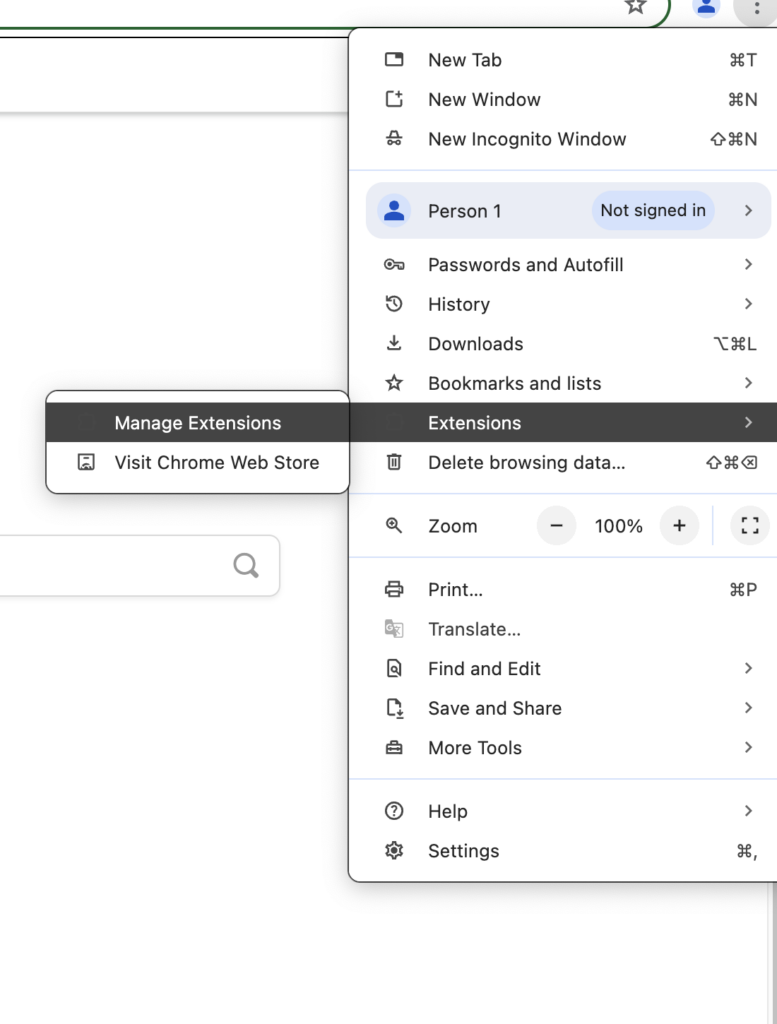This screenshot has height=1024, width=777.
Task: Expand the Help submenu chevron
Action: pyautogui.click(x=748, y=811)
